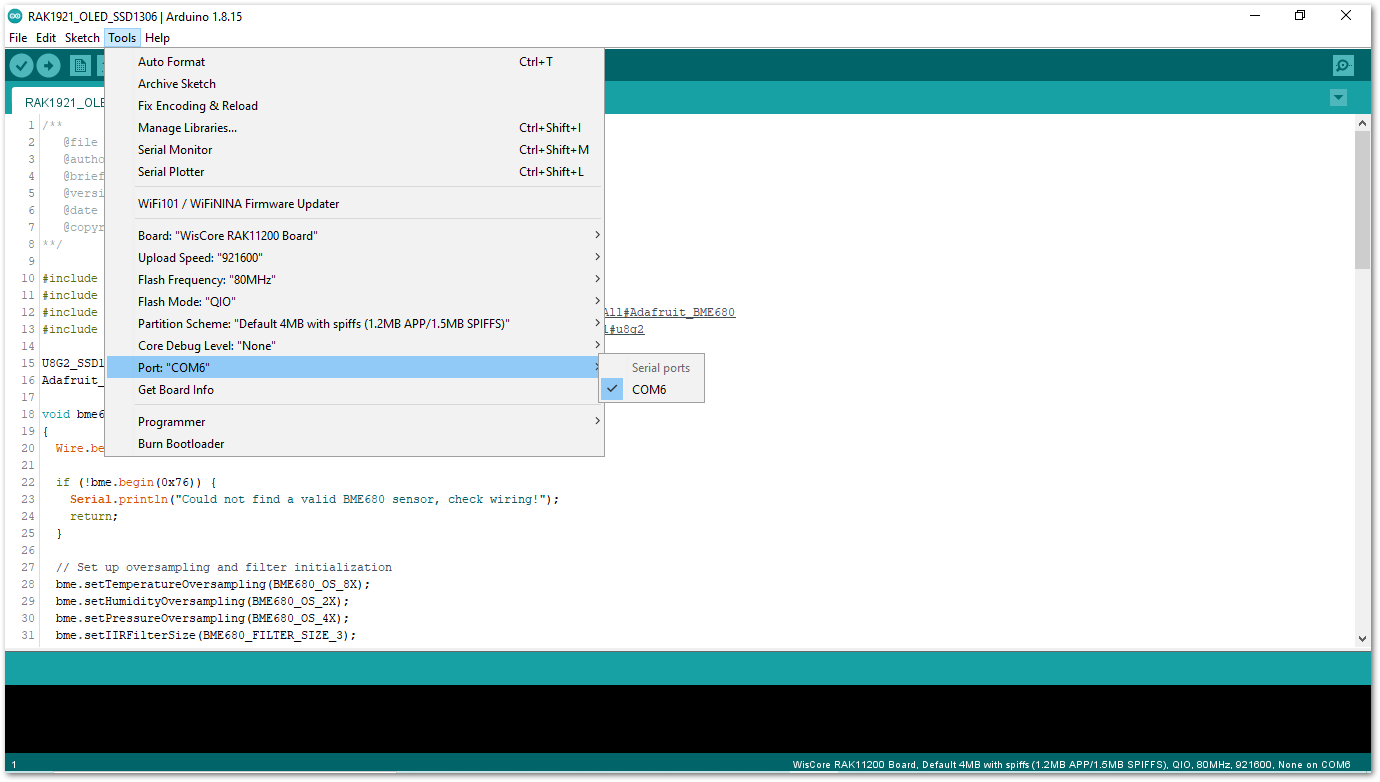Open the Sketch menu
1380x782 pixels.
82,38
